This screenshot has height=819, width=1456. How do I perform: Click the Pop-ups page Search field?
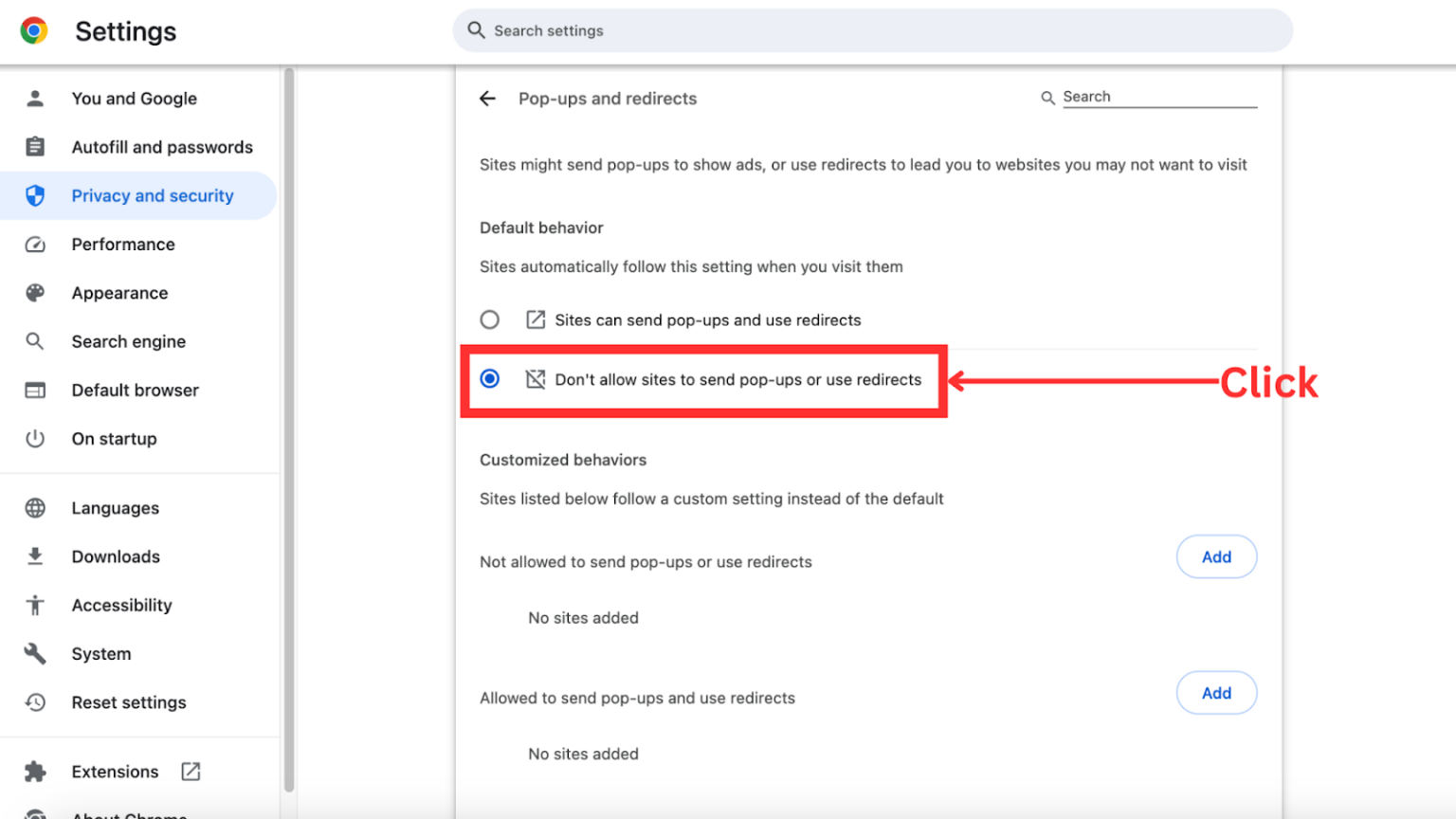1159,97
